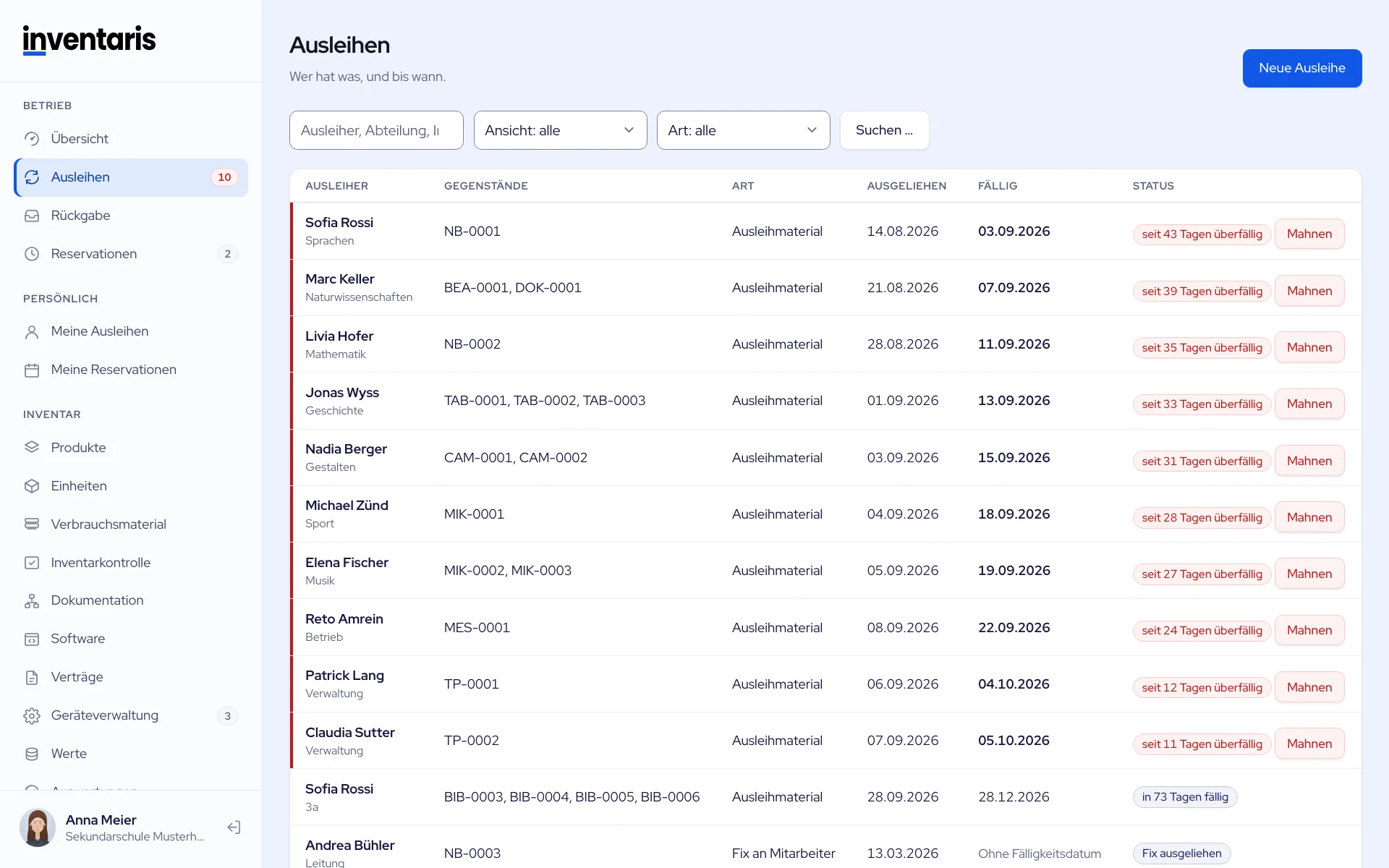Screen dimensions: 1389x868
Task: Click the Verbrauchsmaterial stack icon
Action: pyautogui.click(x=32, y=524)
